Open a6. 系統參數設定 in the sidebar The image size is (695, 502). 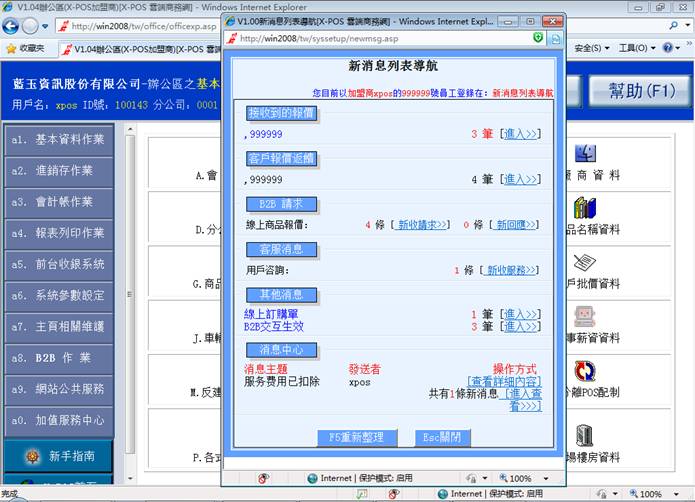57,295
